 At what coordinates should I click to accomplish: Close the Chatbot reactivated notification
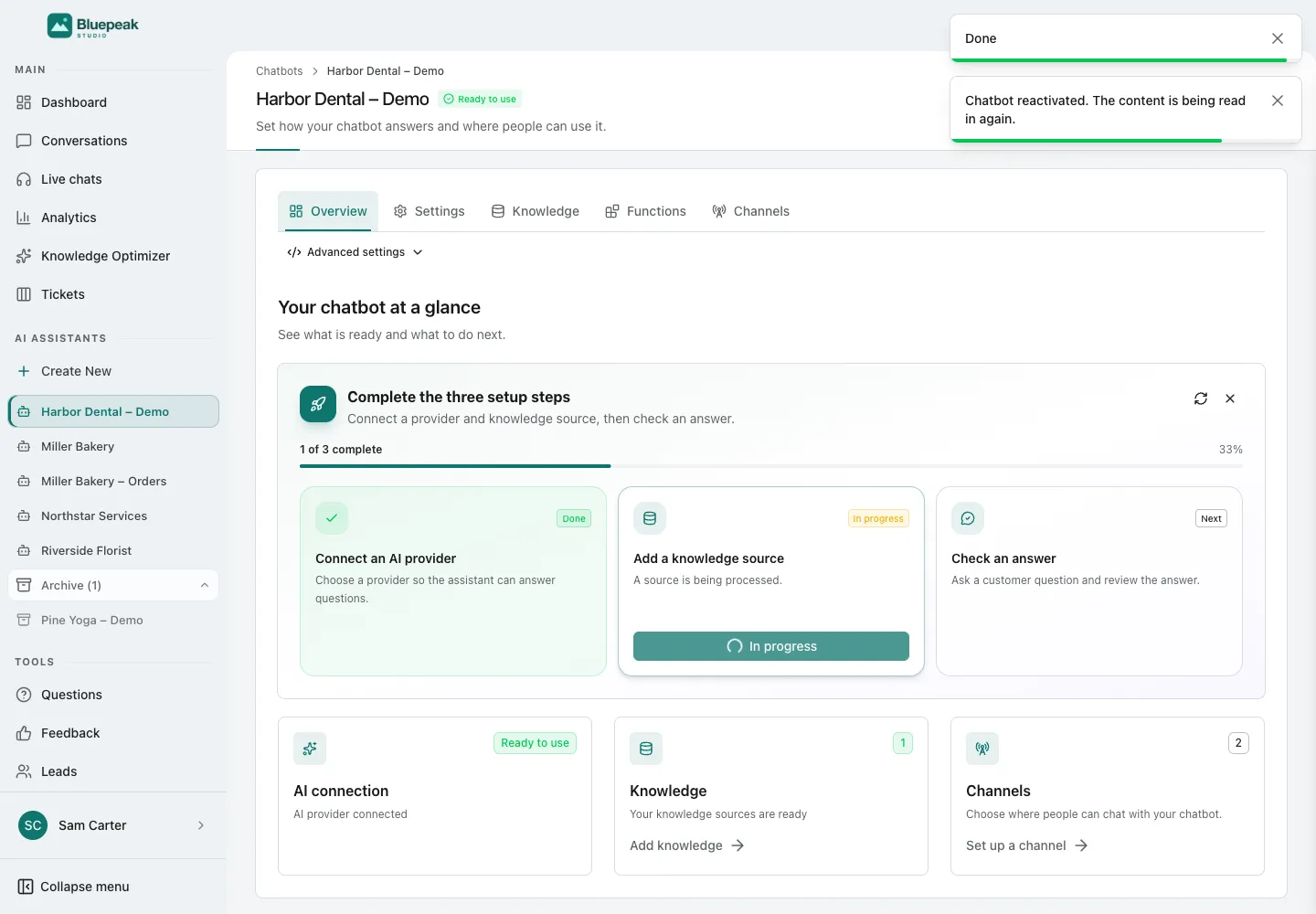[1278, 101]
